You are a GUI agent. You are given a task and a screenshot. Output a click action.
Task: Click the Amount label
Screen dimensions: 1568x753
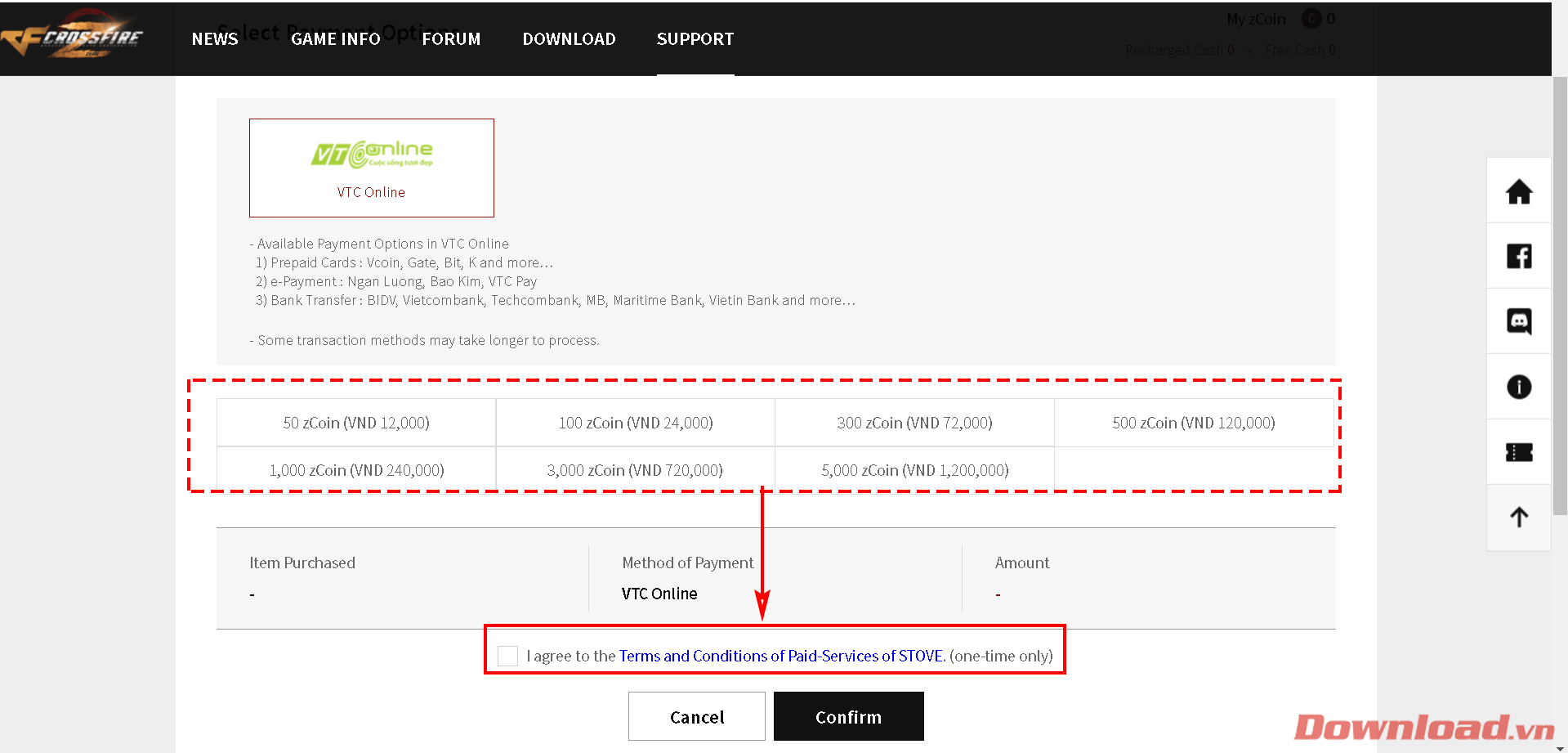click(1022, 563)
